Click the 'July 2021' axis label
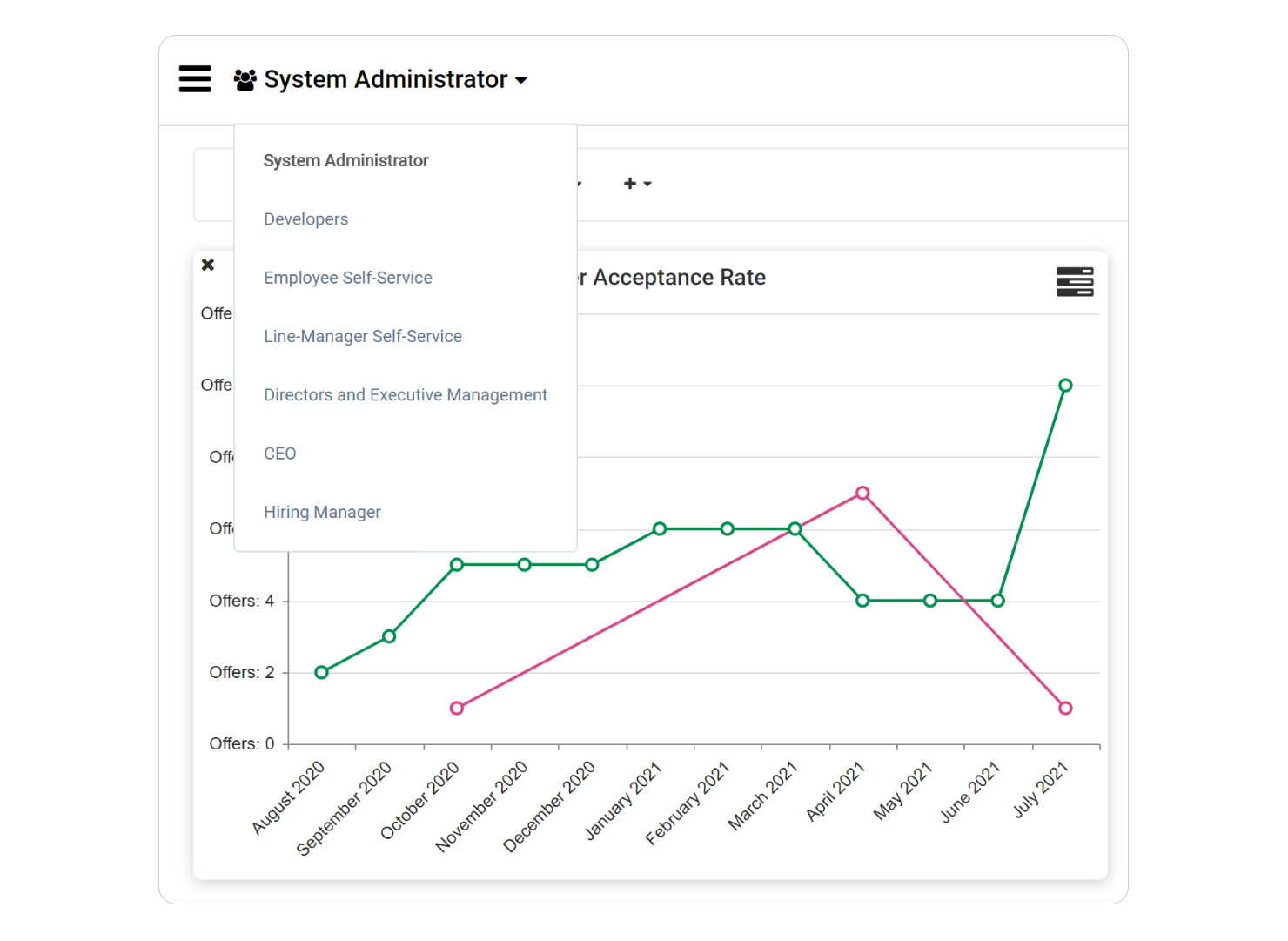Image resolution: width=1288 pixels, height=941 pixels. click(x=1040, y=789)
